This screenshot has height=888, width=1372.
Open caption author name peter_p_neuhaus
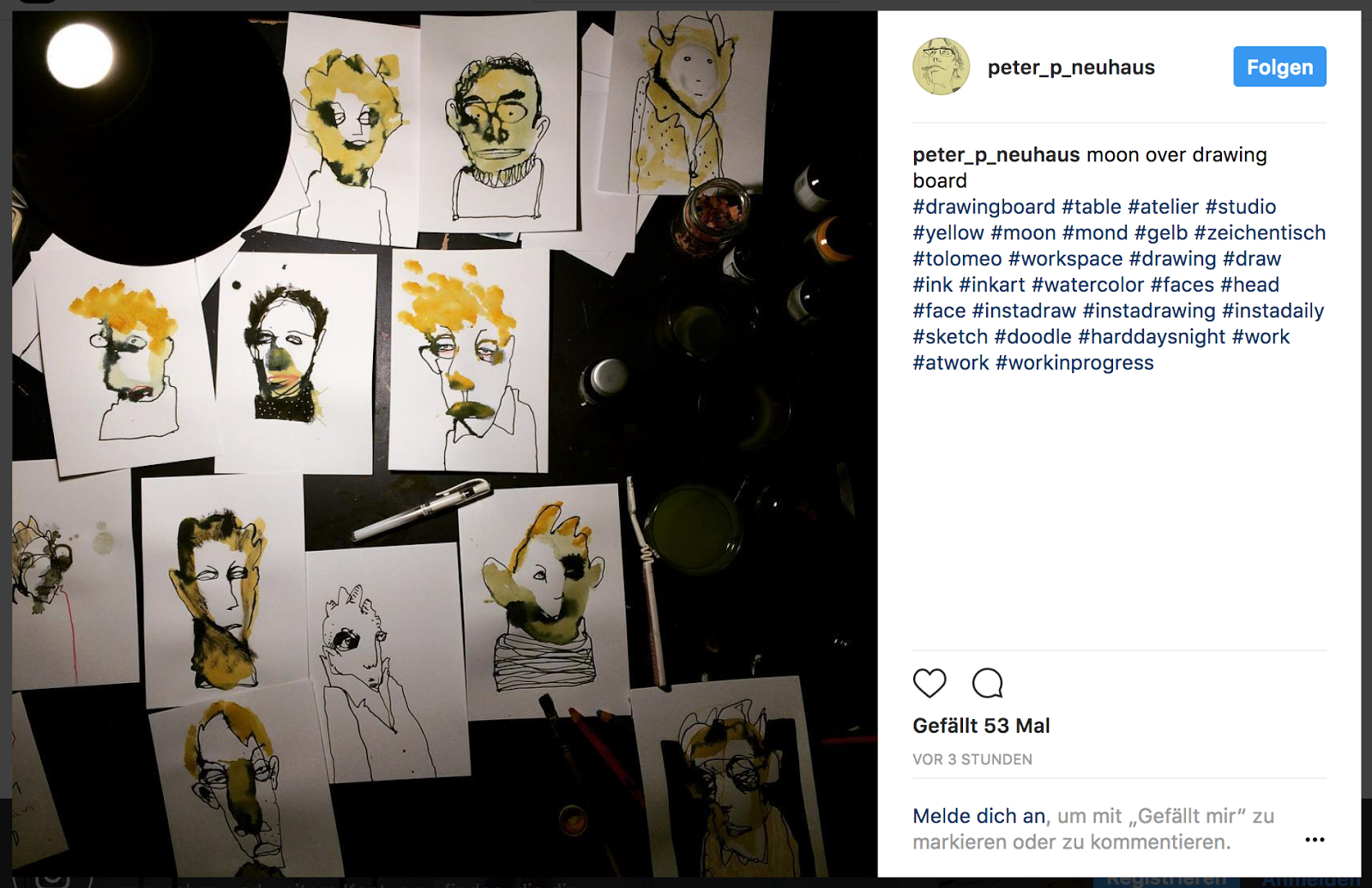996,155
